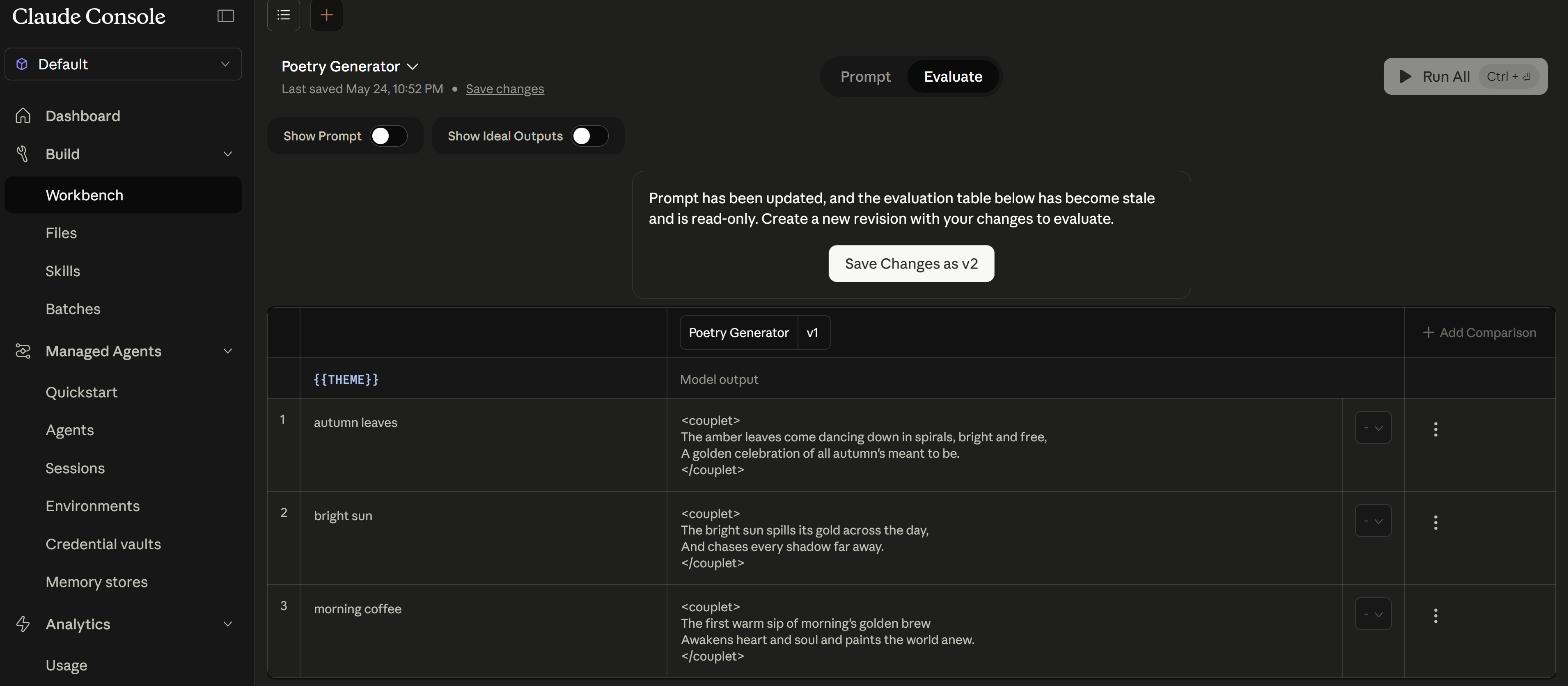Click plus icon beside Add Comparison
Viewport: 1568px width, 686px height.
pyautogui.click(x=1428, y=333)
